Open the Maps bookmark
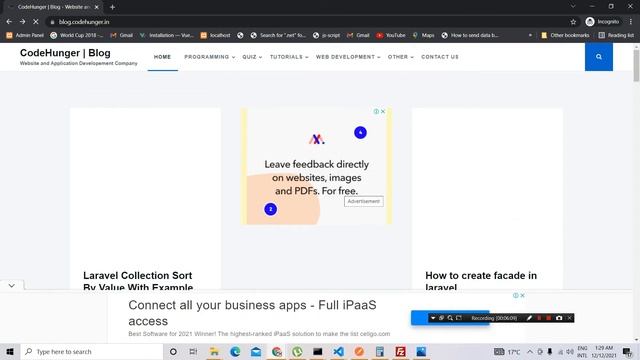 423,36
